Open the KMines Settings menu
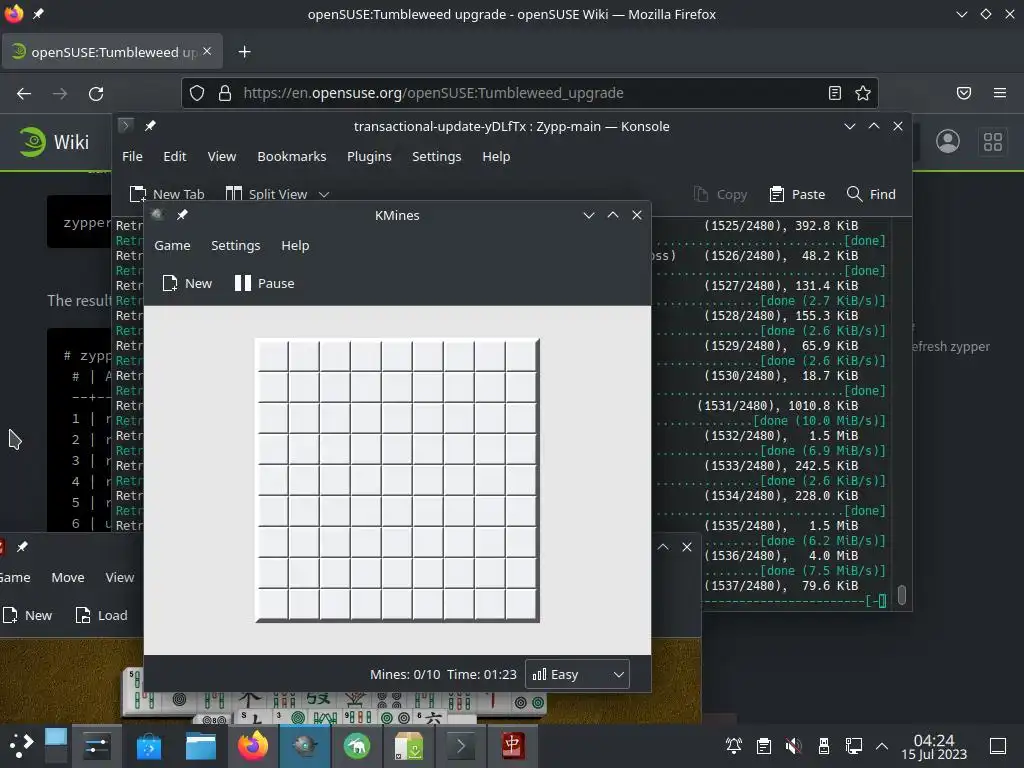The width and height of the screenshot is (1024, 768). click(x=236, y=246)
